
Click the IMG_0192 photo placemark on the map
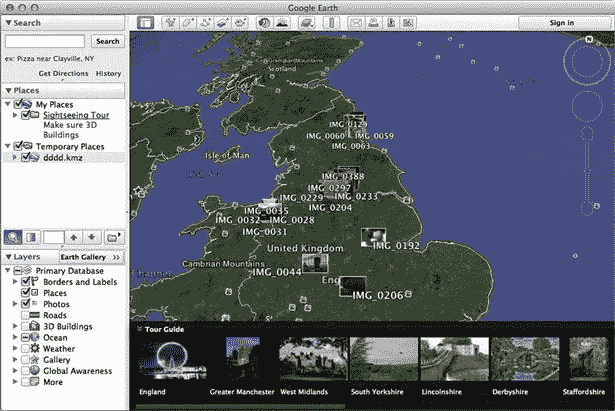[x=373, y=237]
